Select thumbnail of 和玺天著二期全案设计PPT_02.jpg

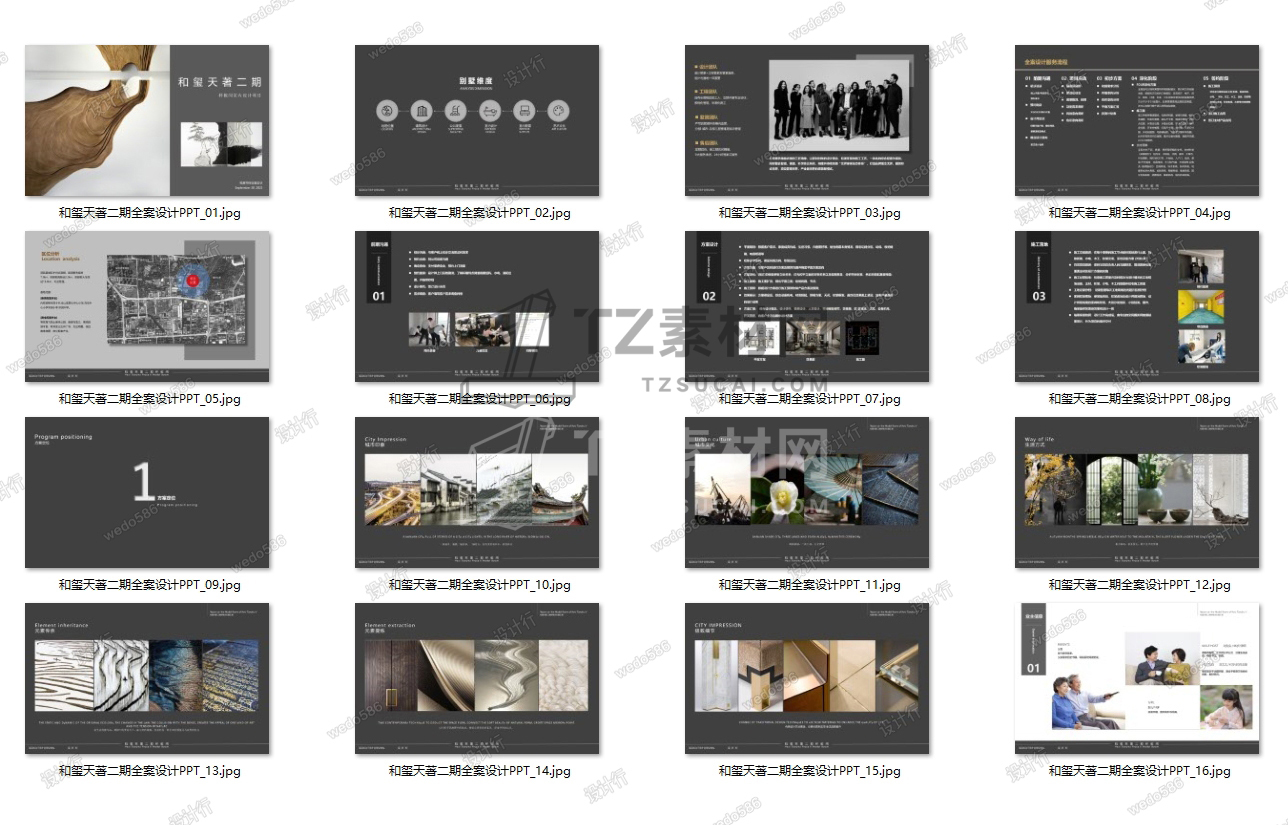[477, 120]
